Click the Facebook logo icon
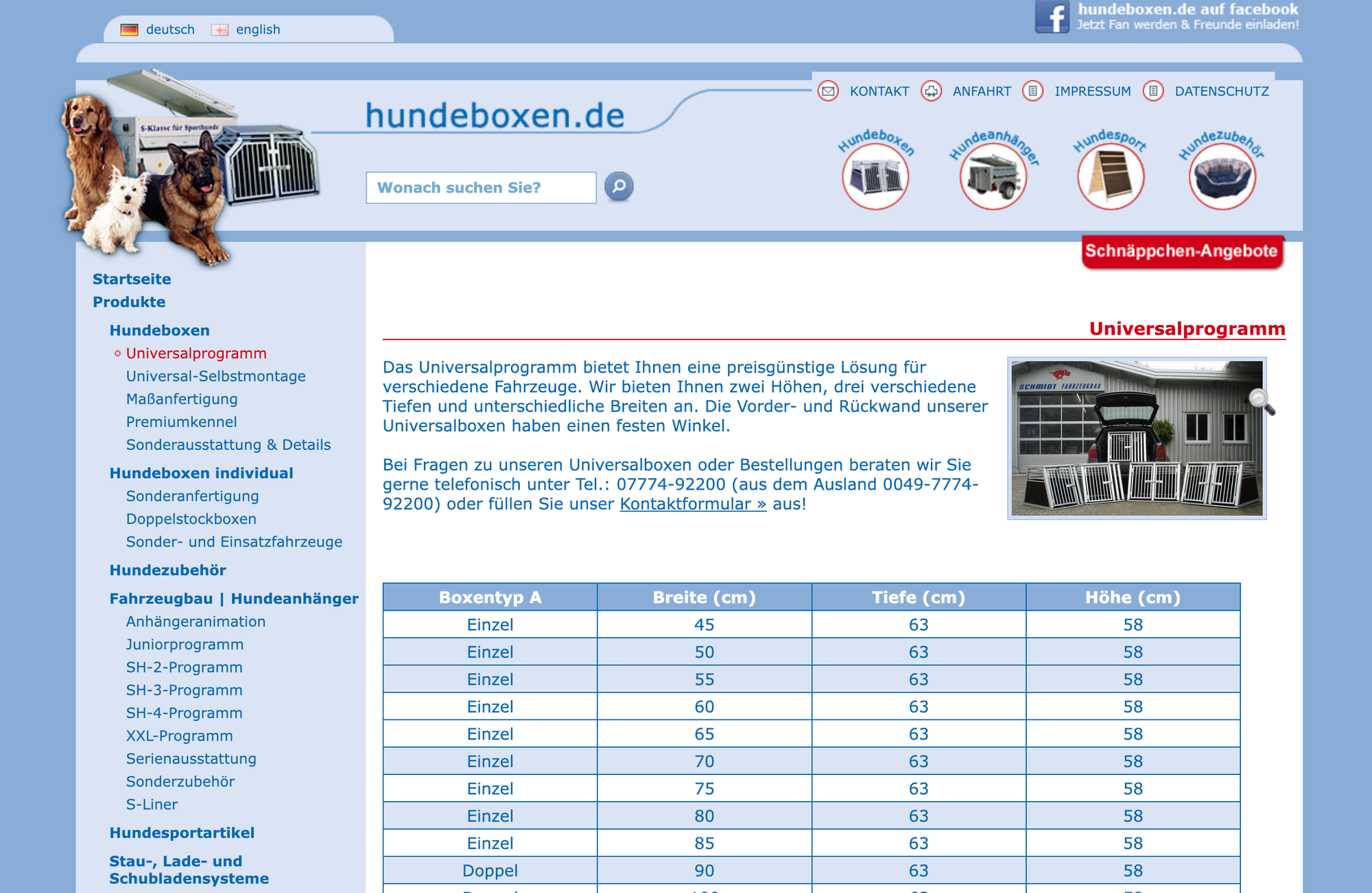Viewport: 1372px width, 893px height. (x=1052, y=16)
